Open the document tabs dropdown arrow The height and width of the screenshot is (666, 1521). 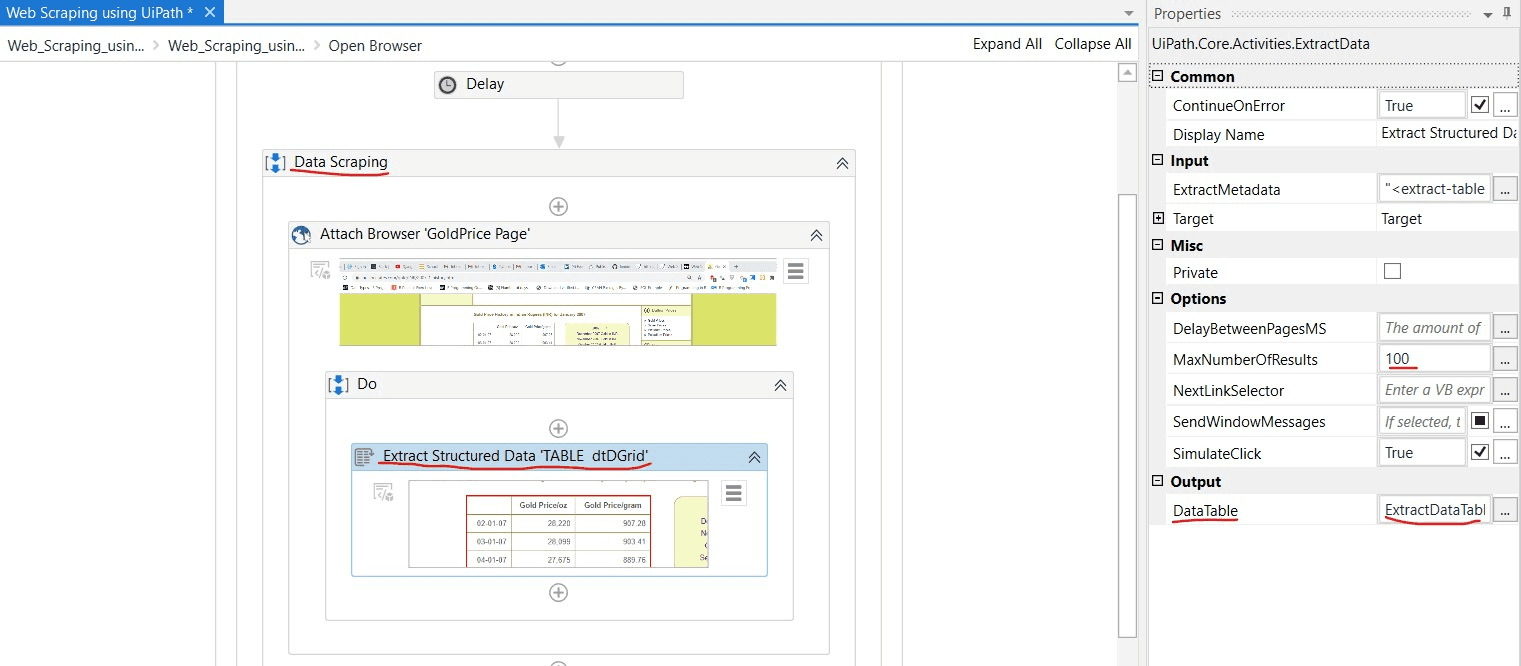tap(1130, 14)
